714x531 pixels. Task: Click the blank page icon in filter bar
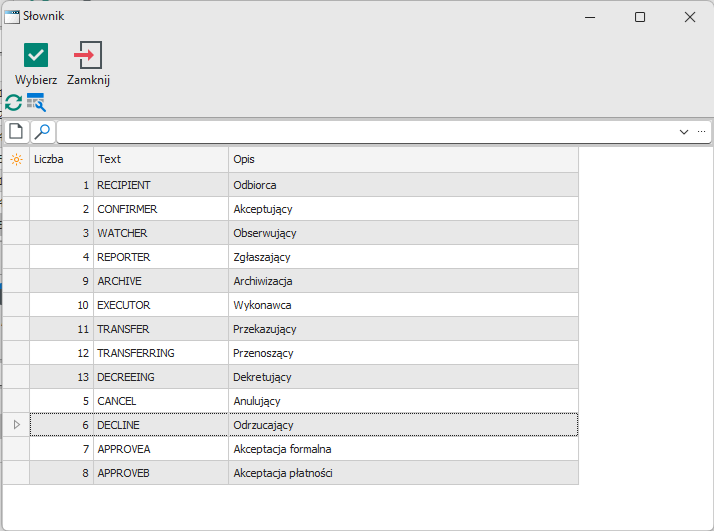click(16, 132)
